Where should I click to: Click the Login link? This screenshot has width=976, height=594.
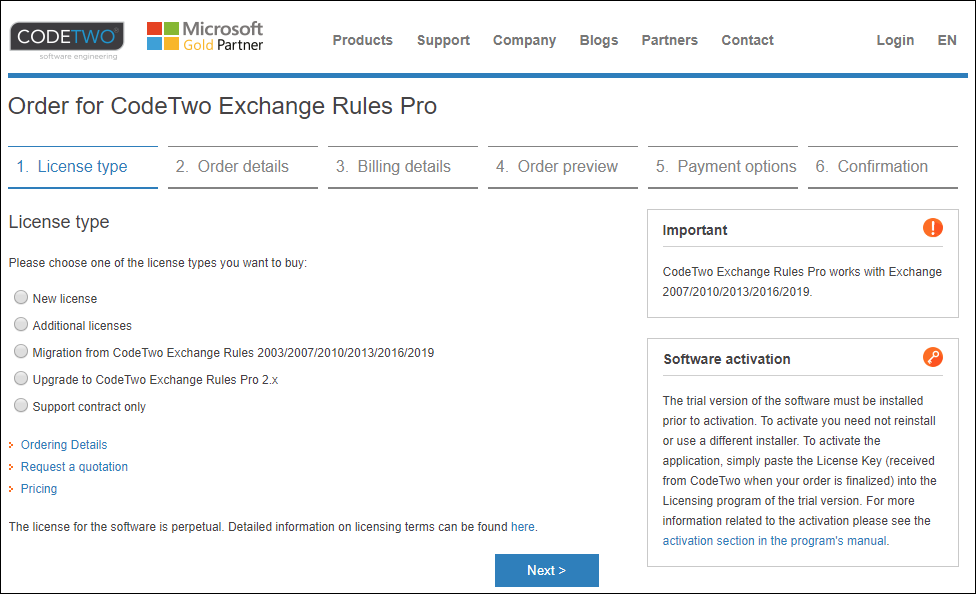click(895, 40)
